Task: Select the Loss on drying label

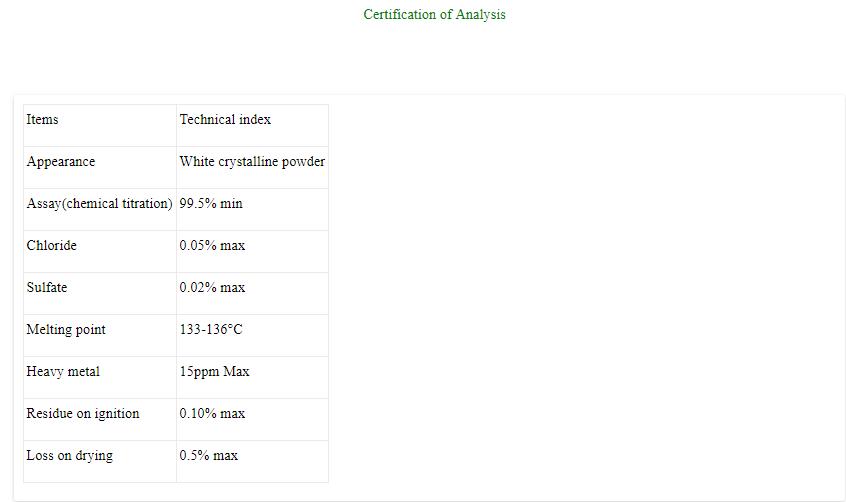Action: pos(69,456)
